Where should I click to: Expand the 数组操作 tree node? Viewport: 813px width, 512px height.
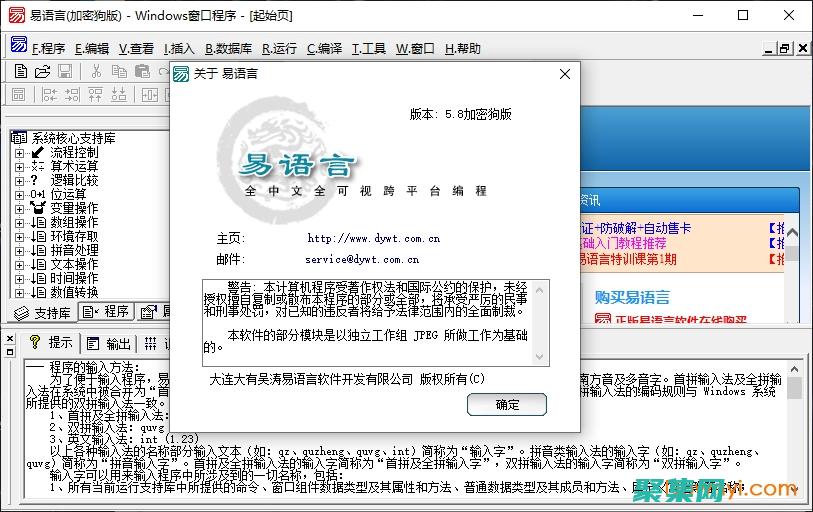click(19, 223)
